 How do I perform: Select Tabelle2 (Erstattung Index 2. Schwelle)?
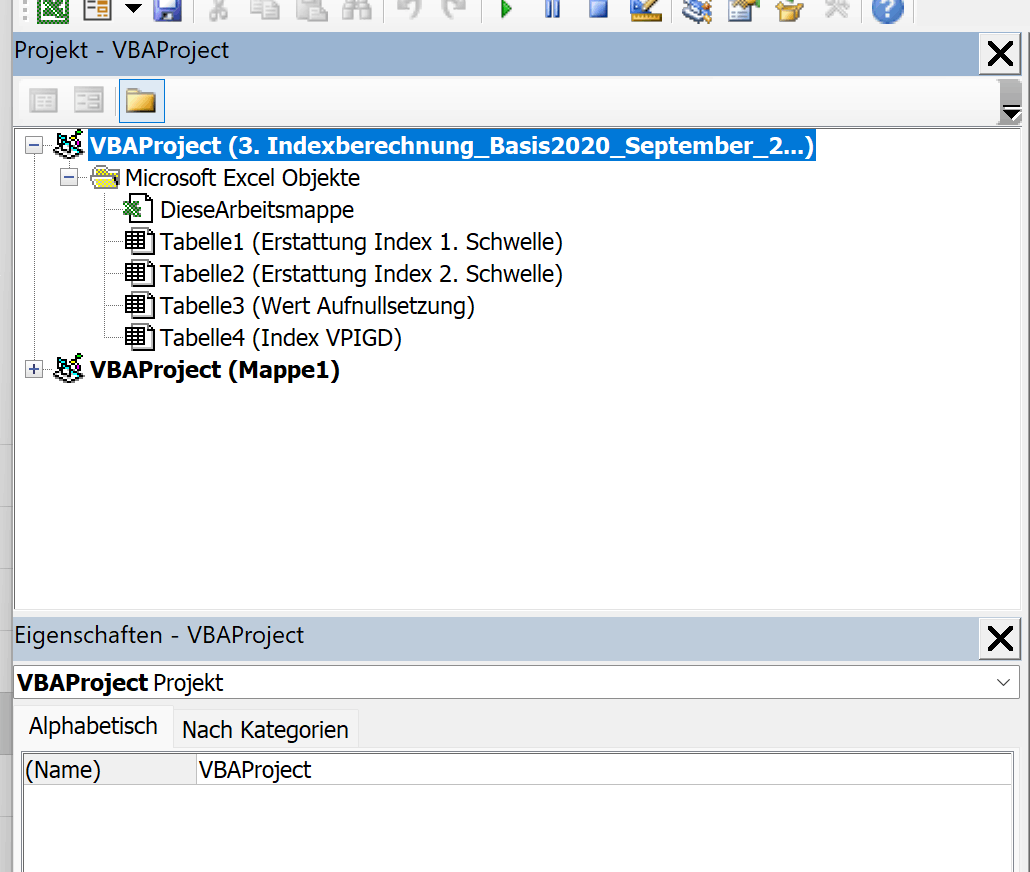(361, 274)
